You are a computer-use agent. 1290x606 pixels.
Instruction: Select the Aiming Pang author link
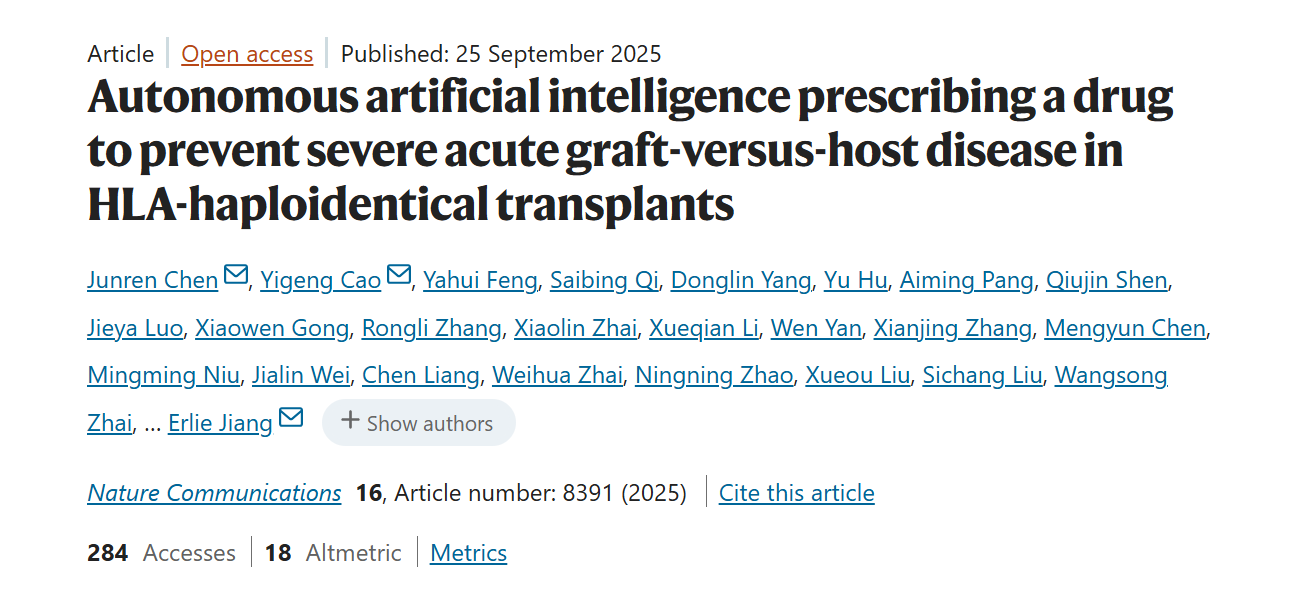tap(966, 281)
